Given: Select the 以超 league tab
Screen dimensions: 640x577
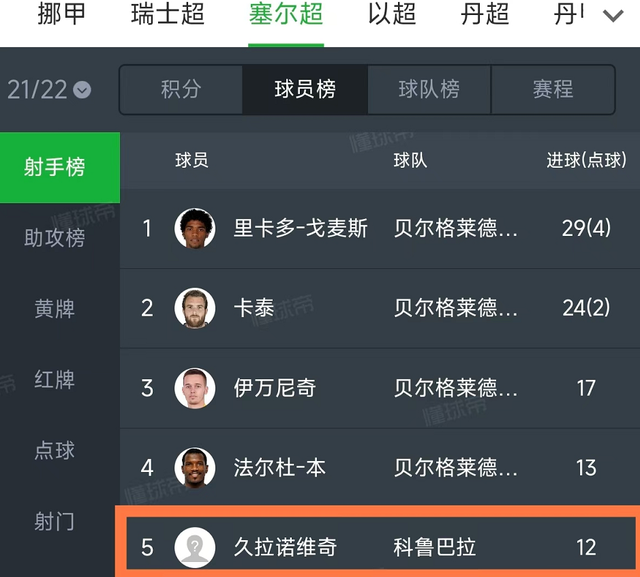Looking at the screenshot, I should point(391,15).
